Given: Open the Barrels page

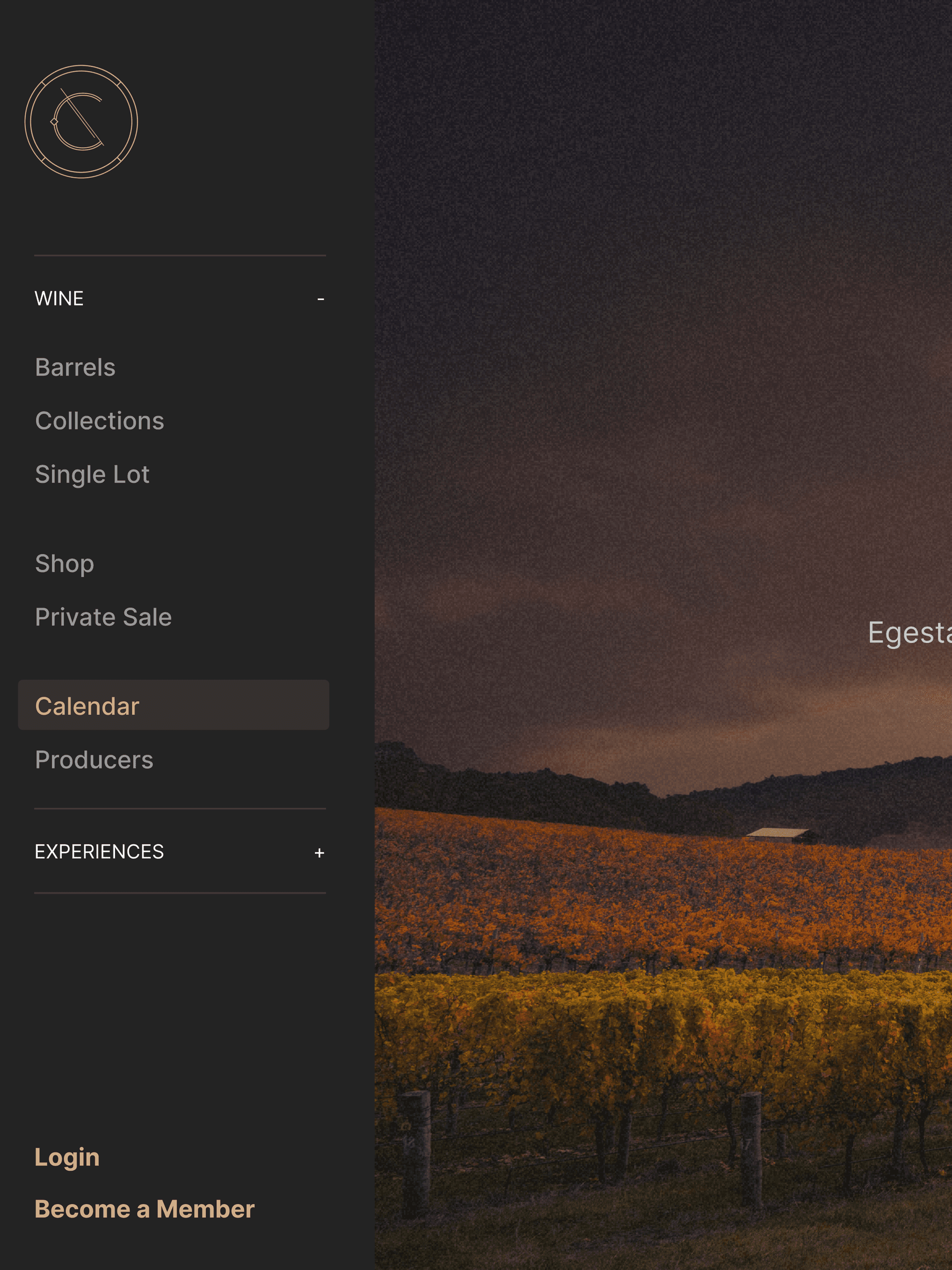Looking at the screenshot, I should point(75,368).
